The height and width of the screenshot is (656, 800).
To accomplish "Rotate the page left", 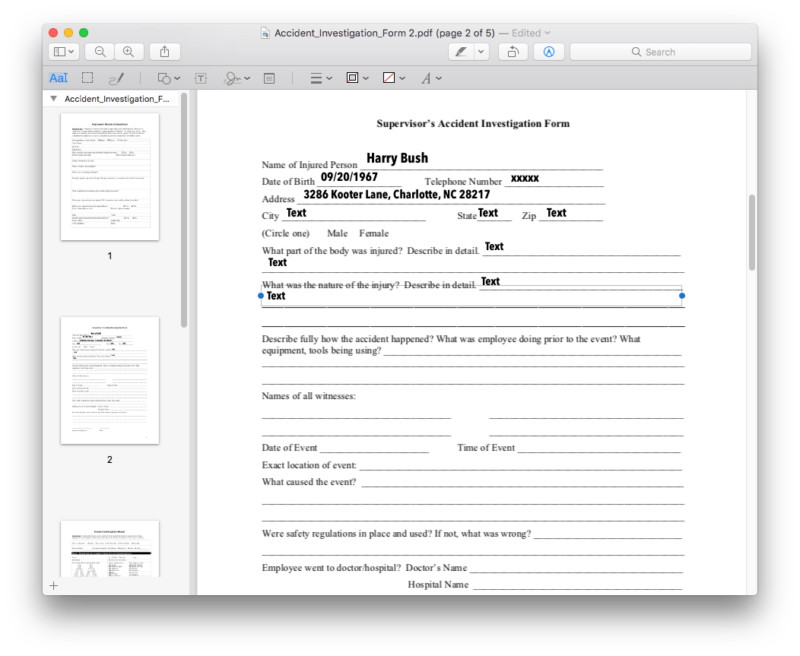I will click(513, 52).
